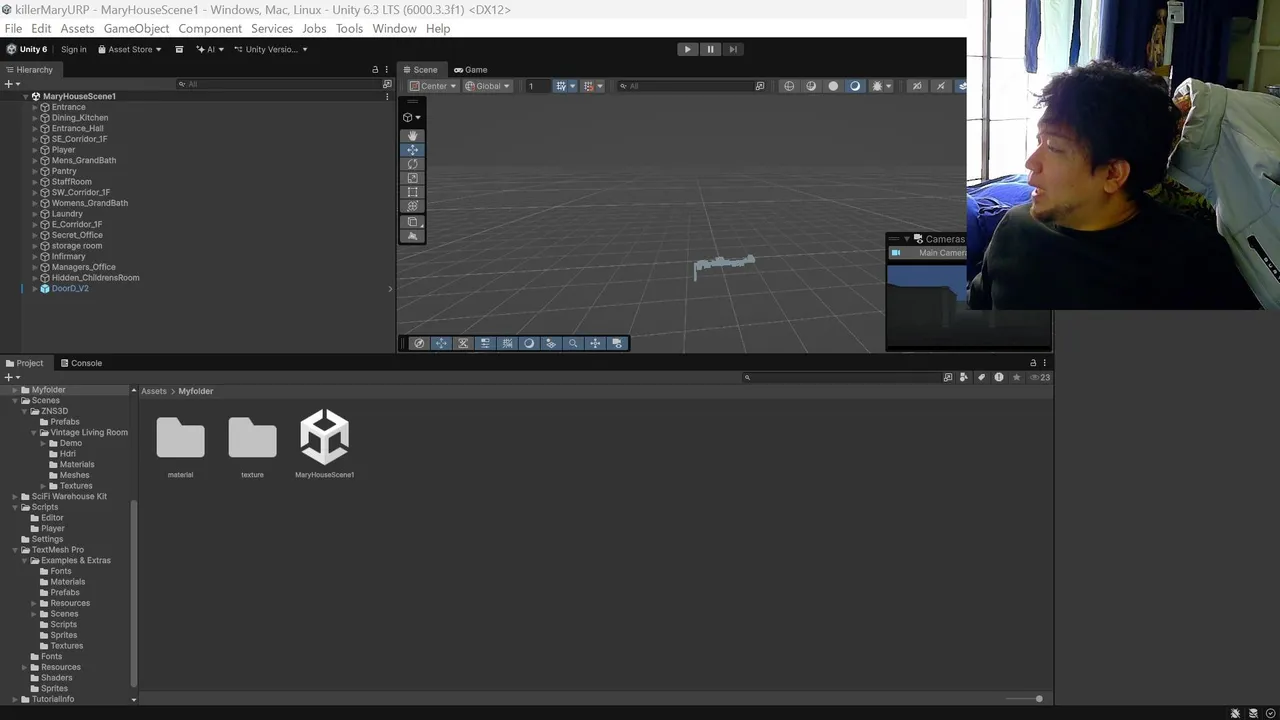Viewport: 1280px width, 720px height.
Task: Open the Window menu
Action: 394,28
